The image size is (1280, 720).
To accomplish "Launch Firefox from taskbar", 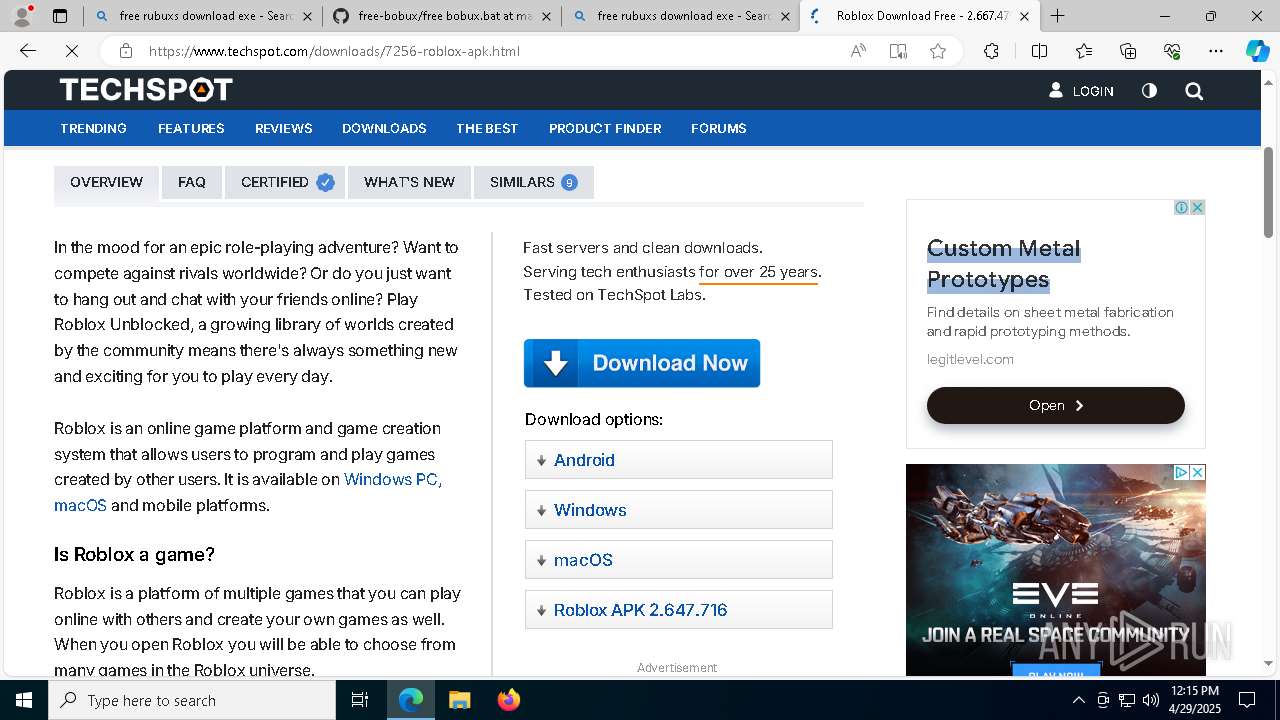I will point(509,700).
